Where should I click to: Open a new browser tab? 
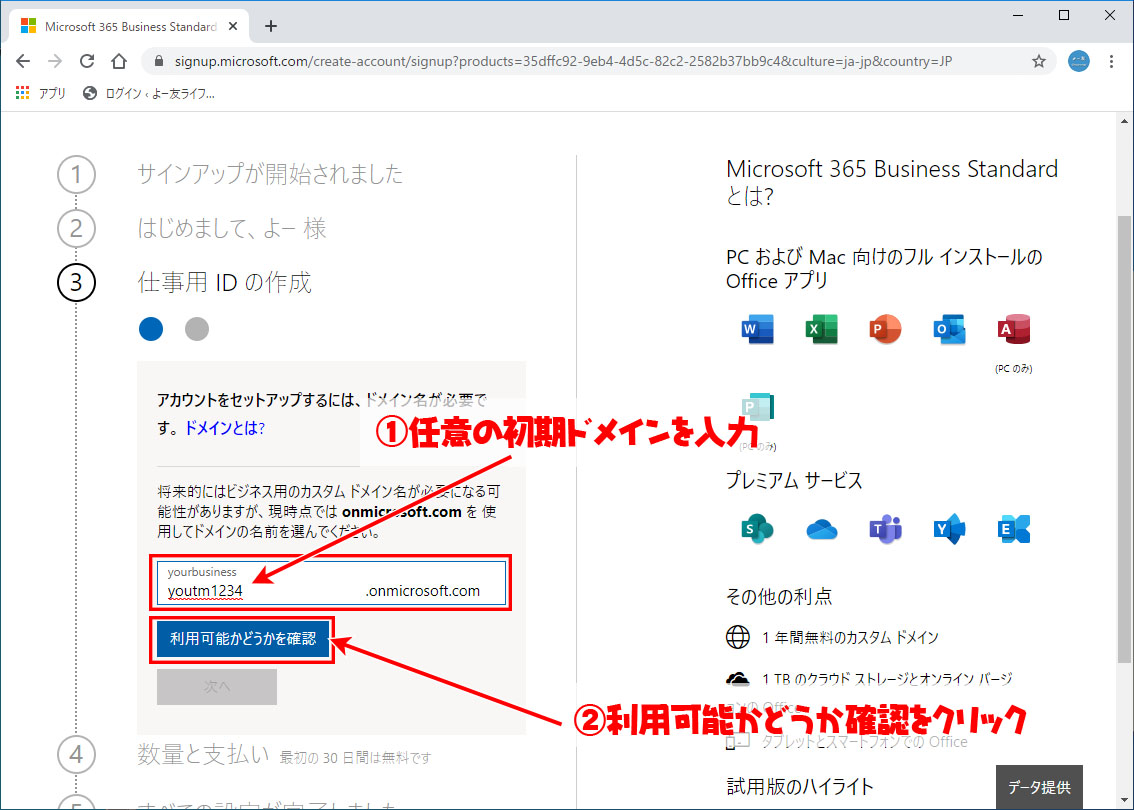pyautogui.click(x=270, y=26)
